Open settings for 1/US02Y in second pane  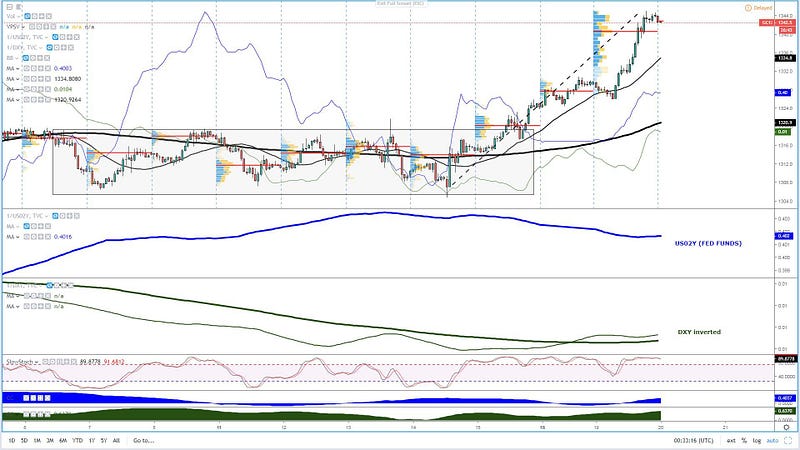(x=62, y=216)
